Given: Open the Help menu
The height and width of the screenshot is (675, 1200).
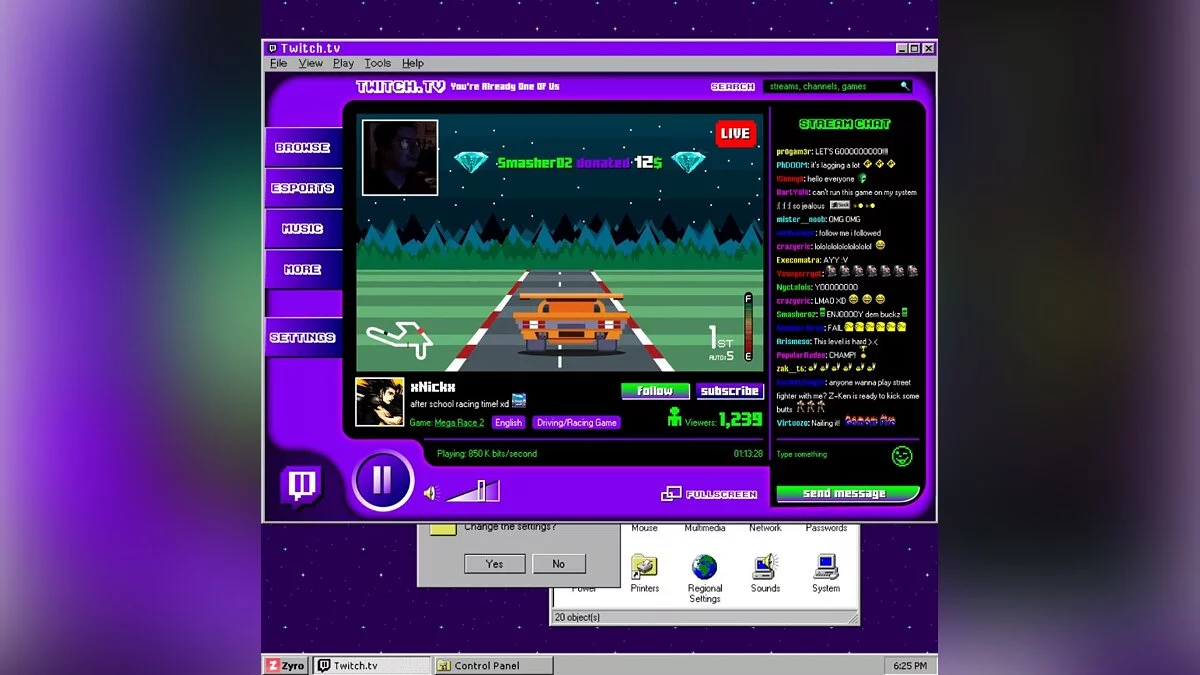Looking at the screenshot, I should click(413, 63).
